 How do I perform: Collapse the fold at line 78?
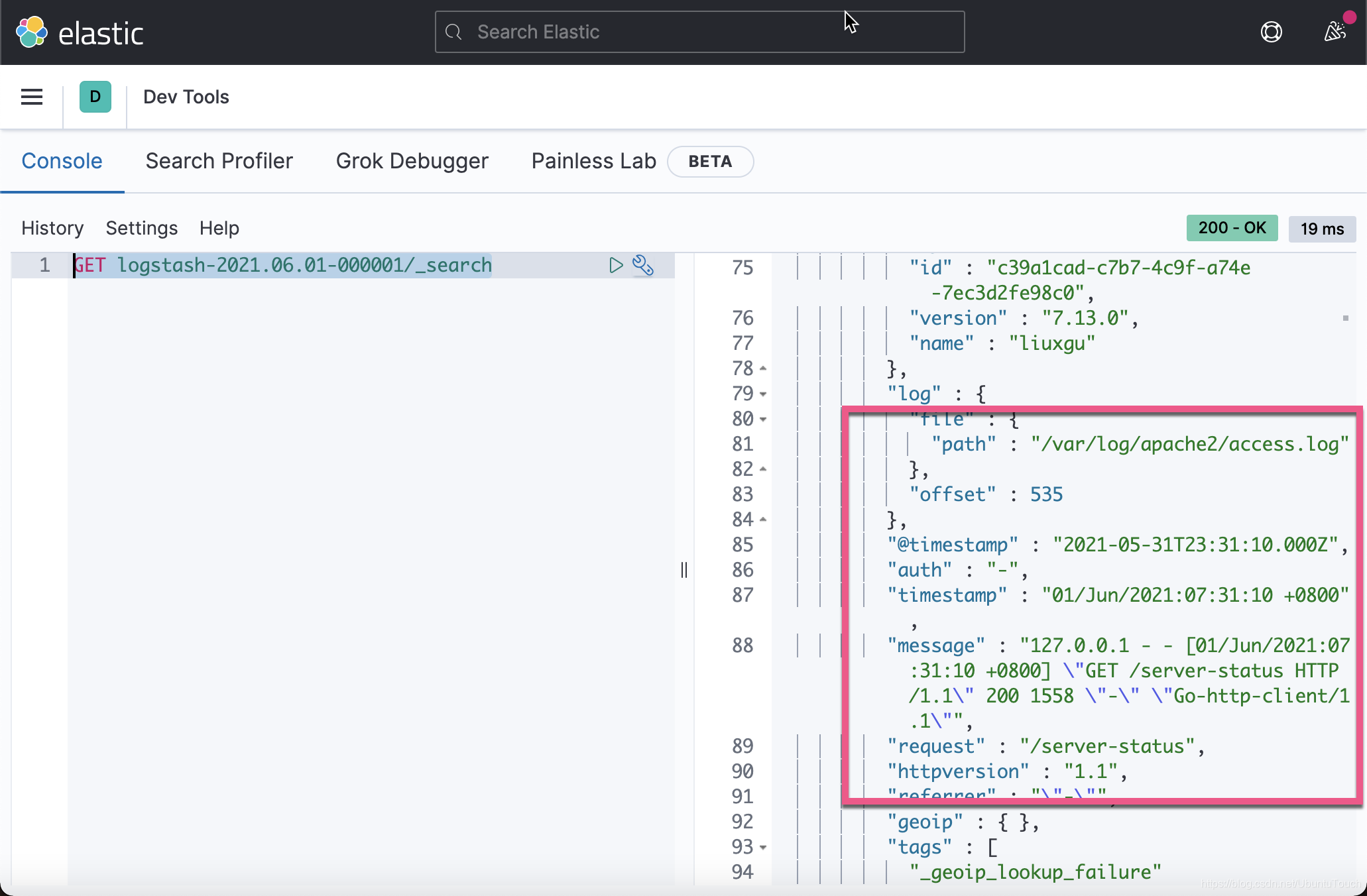pos(763,368)
